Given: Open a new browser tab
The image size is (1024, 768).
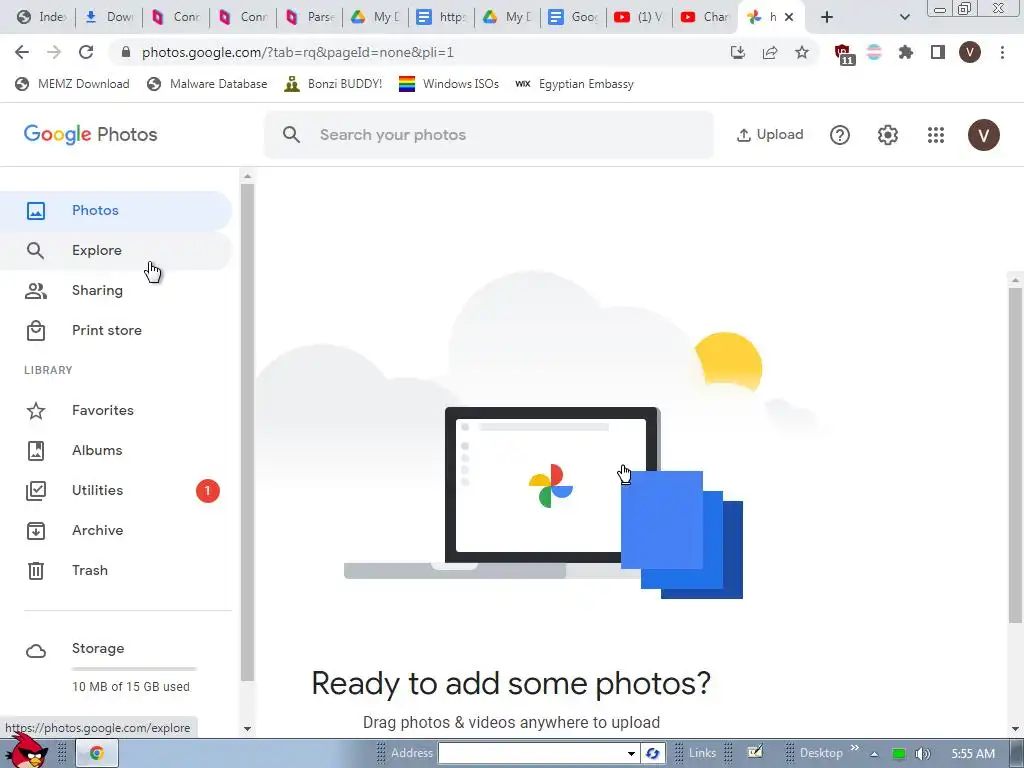Looking at the screenshot, I should coord(827,17).
